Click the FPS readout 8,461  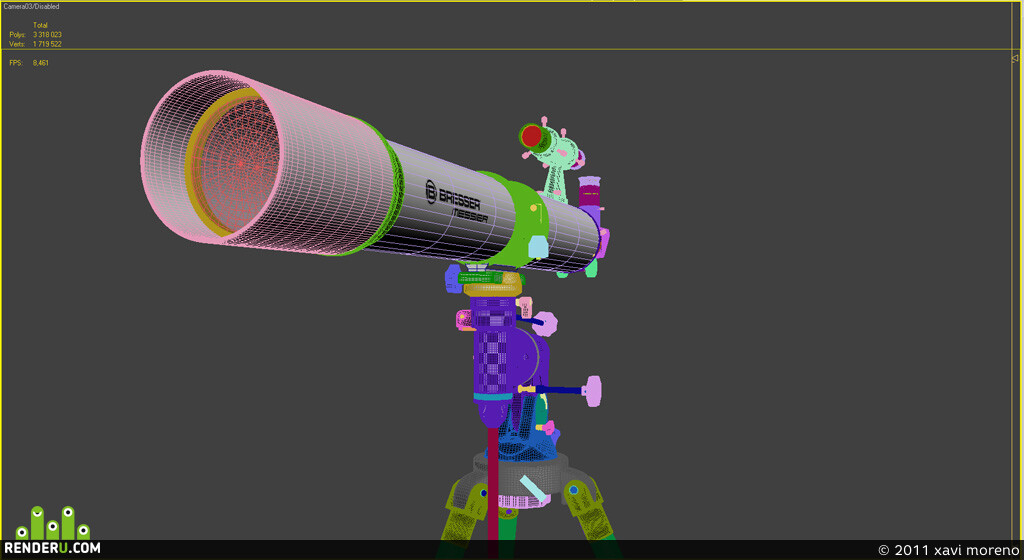point(40,63)
